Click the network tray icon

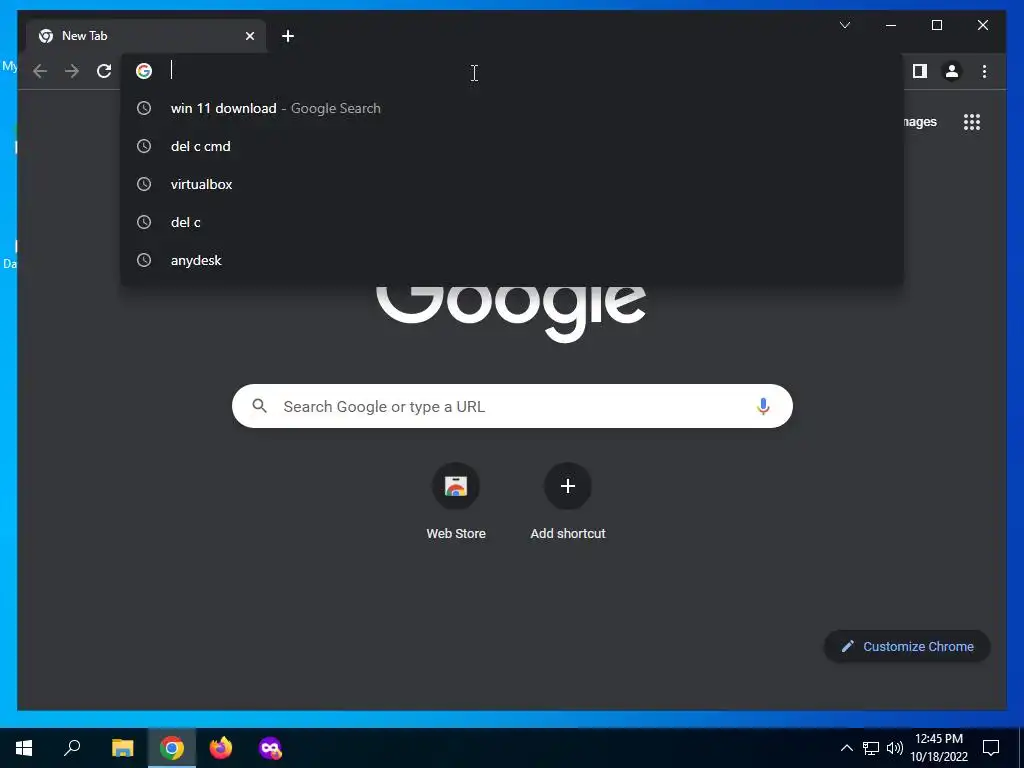871,748
